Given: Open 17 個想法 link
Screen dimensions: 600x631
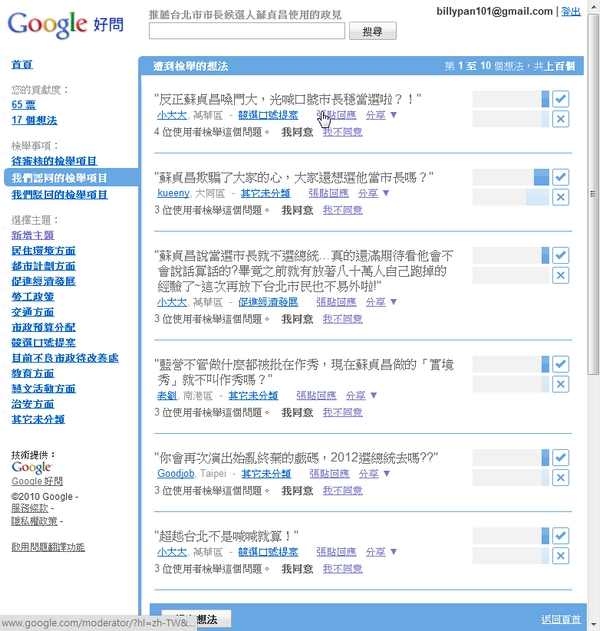Looking at the screenshot, I should [34, 120].
